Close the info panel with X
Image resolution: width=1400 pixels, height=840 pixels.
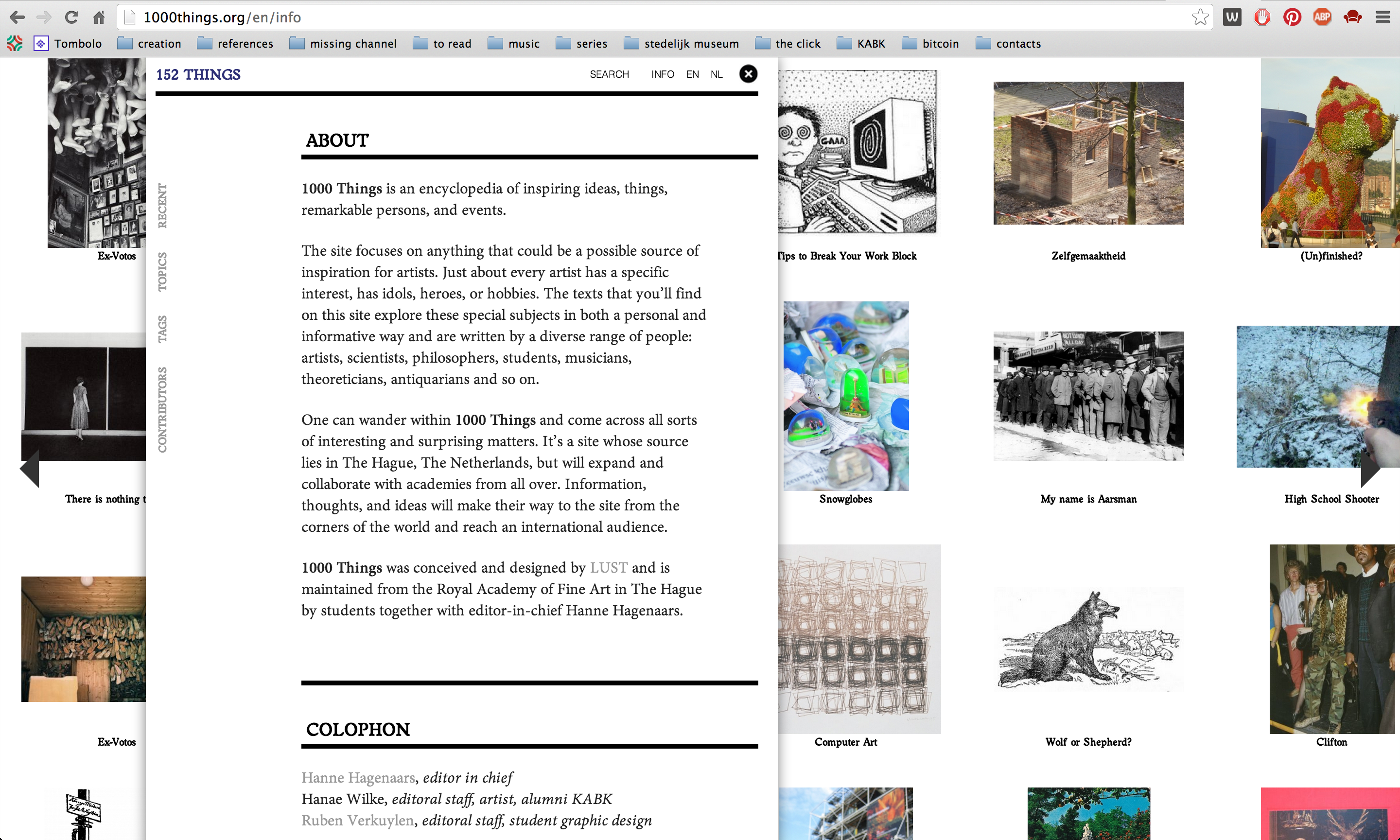(x=748, y=74)
